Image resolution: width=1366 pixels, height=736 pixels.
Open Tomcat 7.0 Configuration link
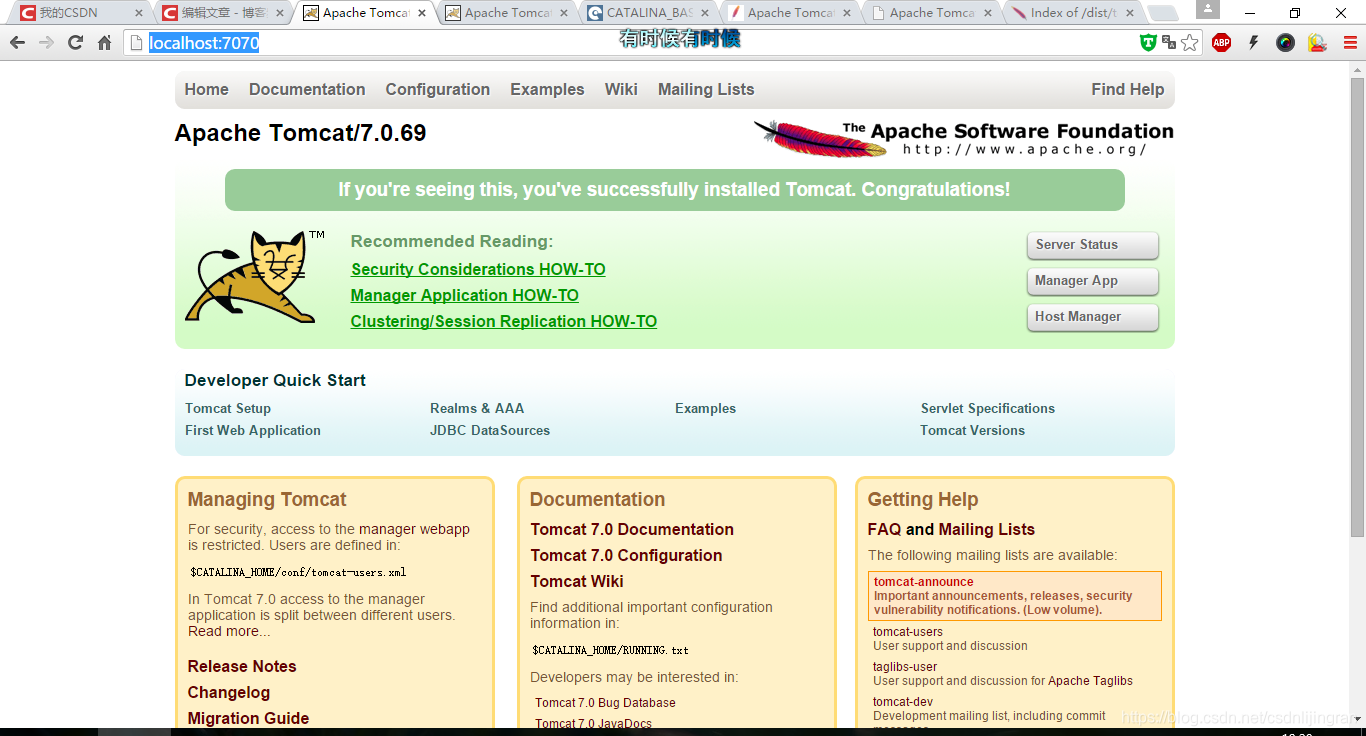[626, 555]
